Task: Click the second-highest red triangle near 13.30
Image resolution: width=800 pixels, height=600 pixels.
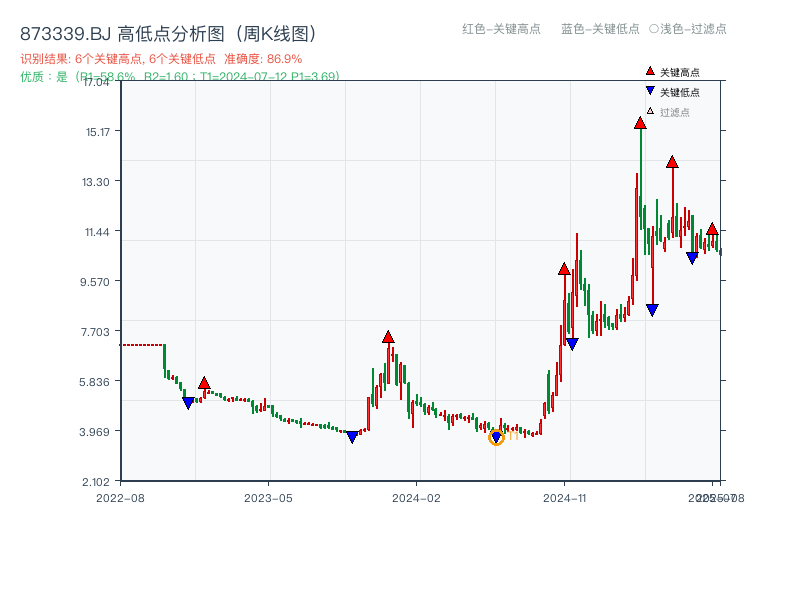Action: (x=672, y=160)
